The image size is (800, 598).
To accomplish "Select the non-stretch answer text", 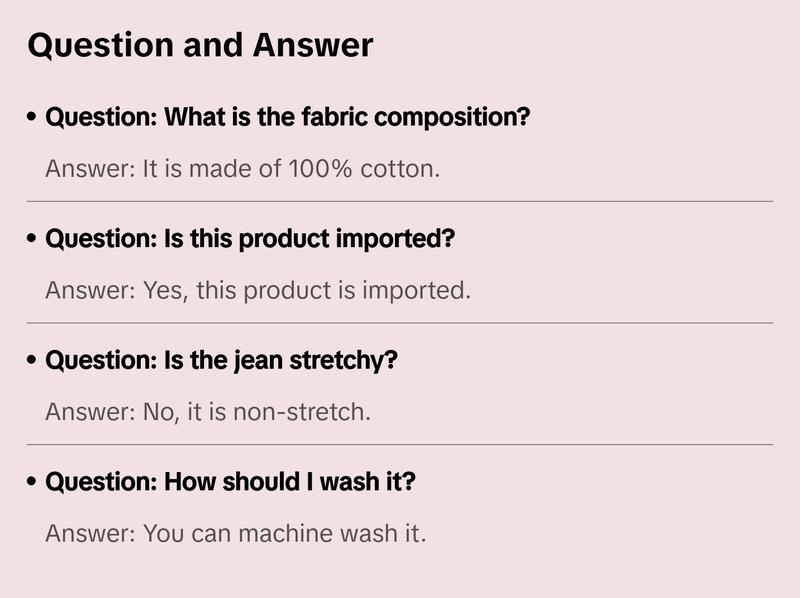I will [x=208, y=411].
